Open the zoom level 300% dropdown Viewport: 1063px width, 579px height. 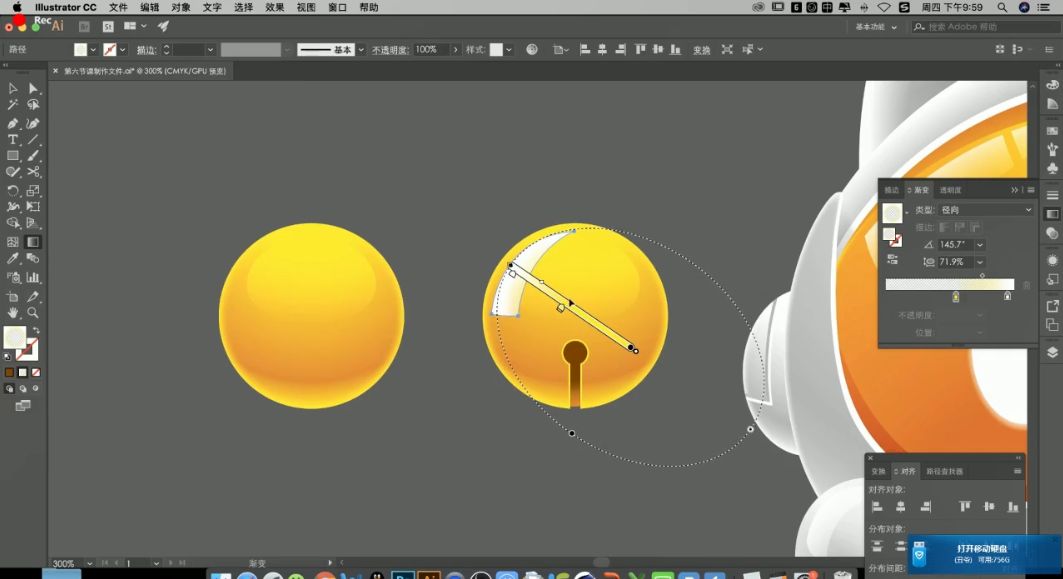pos(91,564)
